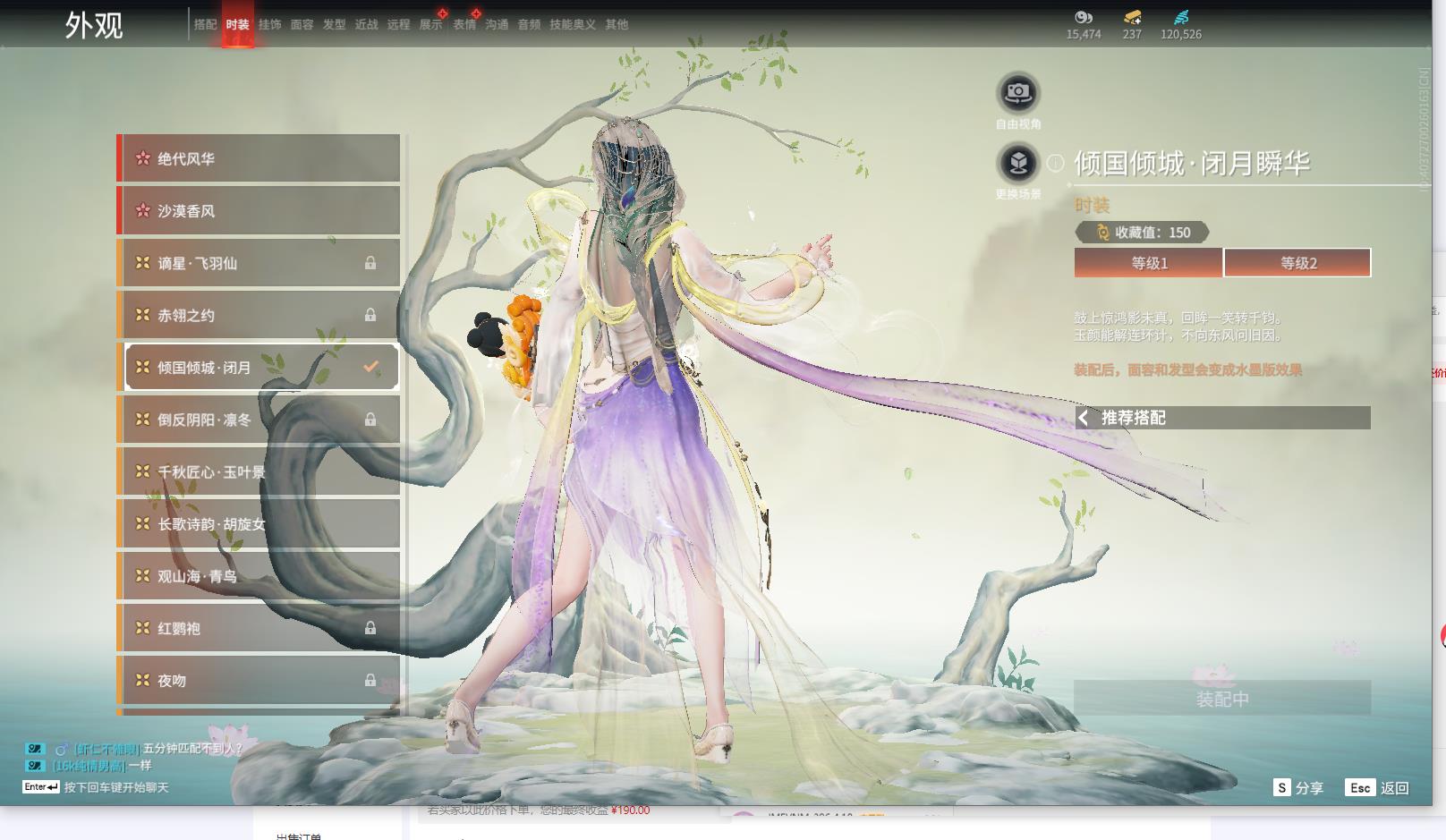Expand the 推荐搭配 panel
This screenshot has height=840, width=1446.
[x=1221, y=418]
